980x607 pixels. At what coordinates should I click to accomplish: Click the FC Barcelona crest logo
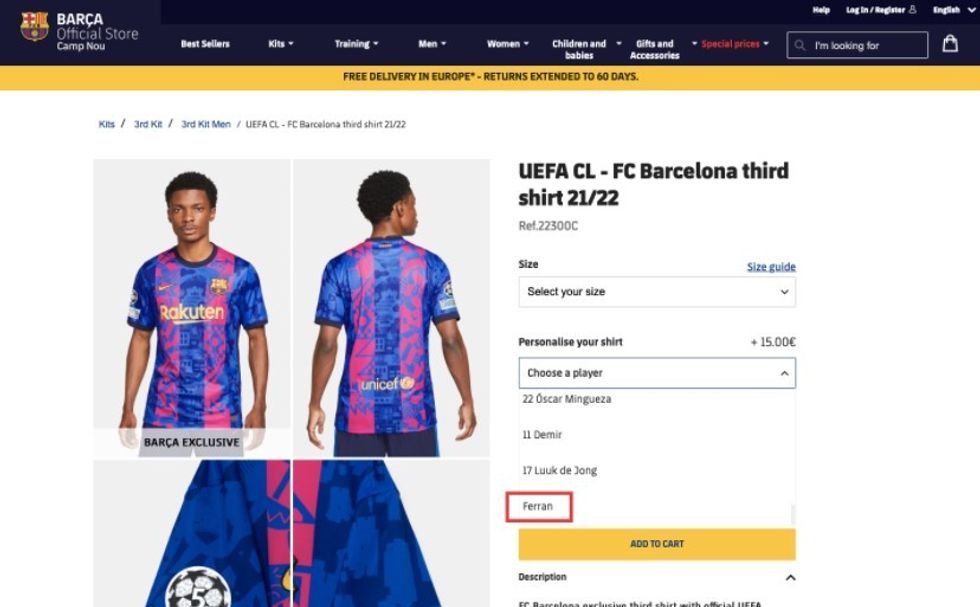point(34,26)
